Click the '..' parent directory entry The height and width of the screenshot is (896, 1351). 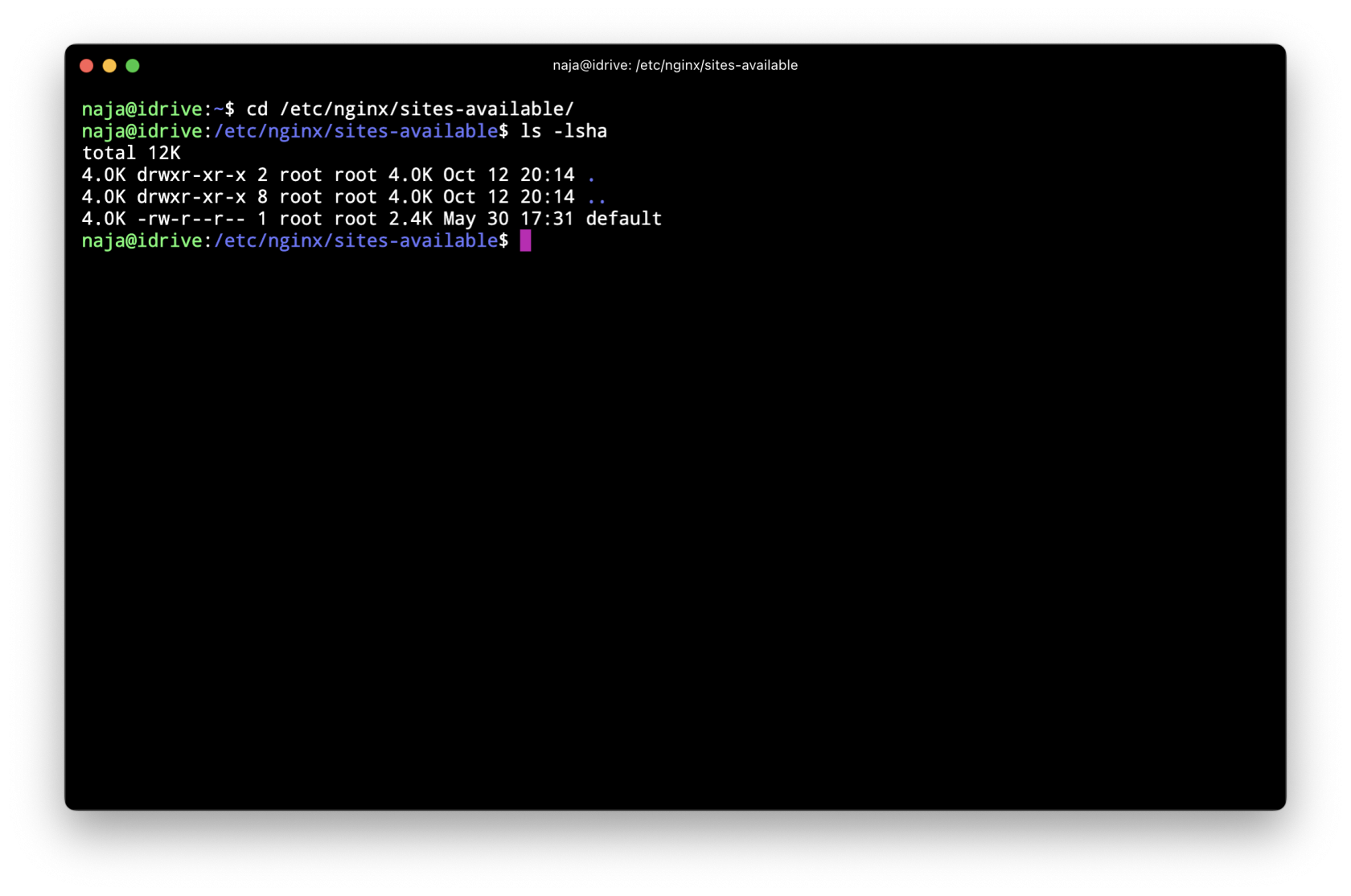596,197
